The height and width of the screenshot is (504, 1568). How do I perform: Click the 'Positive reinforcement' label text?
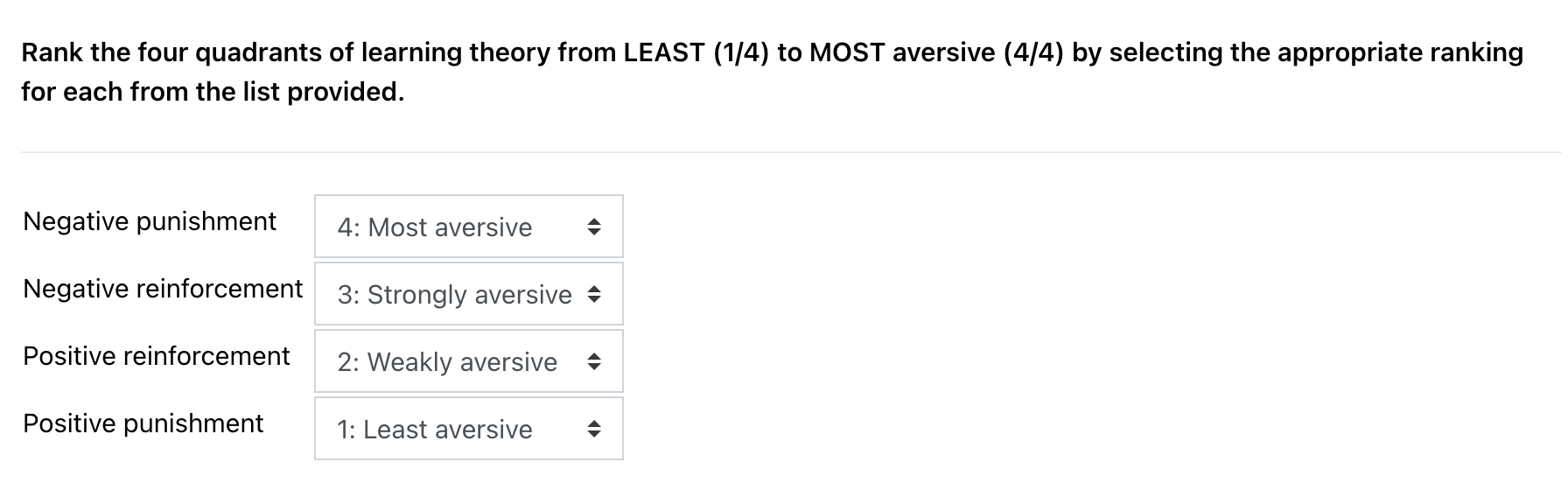click(x=157, y=356)
